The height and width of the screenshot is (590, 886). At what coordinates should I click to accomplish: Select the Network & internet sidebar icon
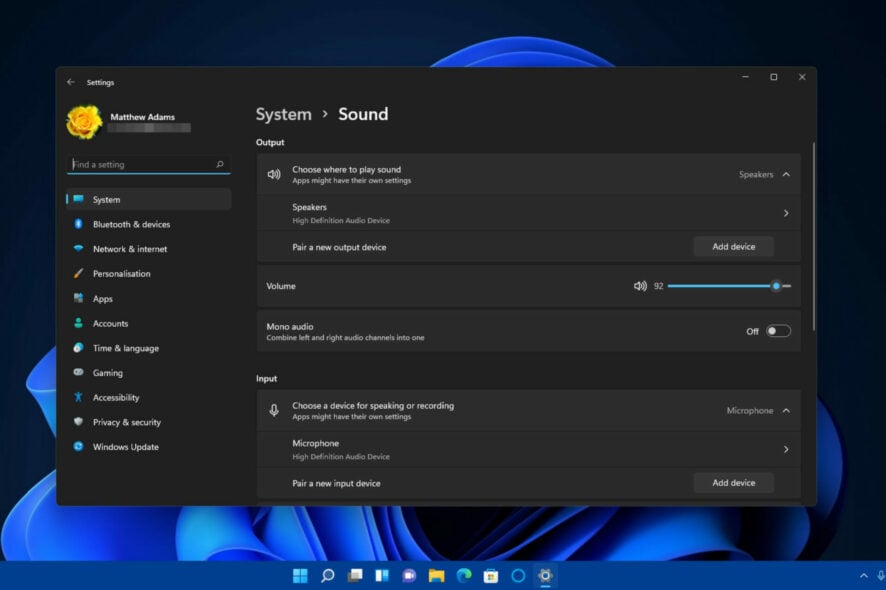[x=80, y=249]
